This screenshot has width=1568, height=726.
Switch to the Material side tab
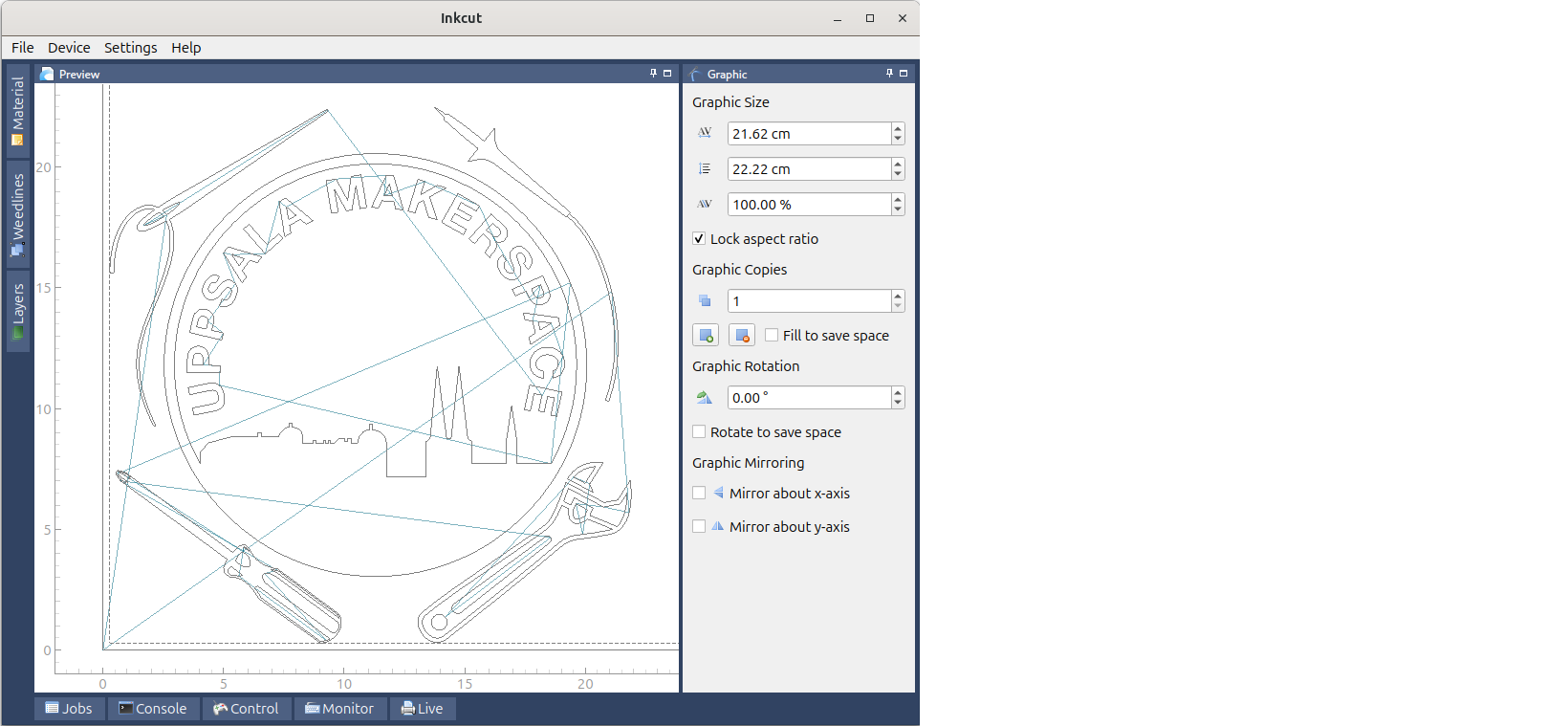pyautogui.click(x=18, y=110)
